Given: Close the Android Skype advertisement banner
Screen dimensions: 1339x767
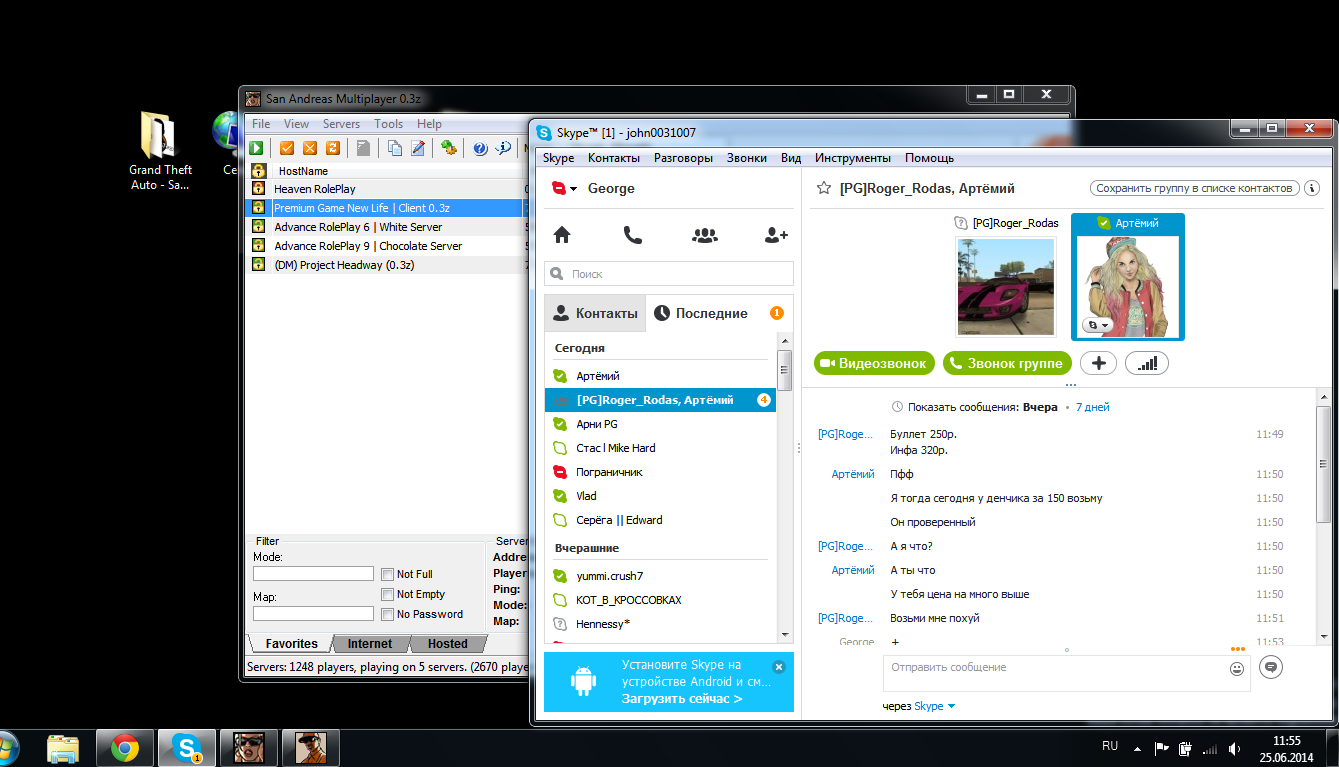Looking at the screenshot, I should (779, 666).
